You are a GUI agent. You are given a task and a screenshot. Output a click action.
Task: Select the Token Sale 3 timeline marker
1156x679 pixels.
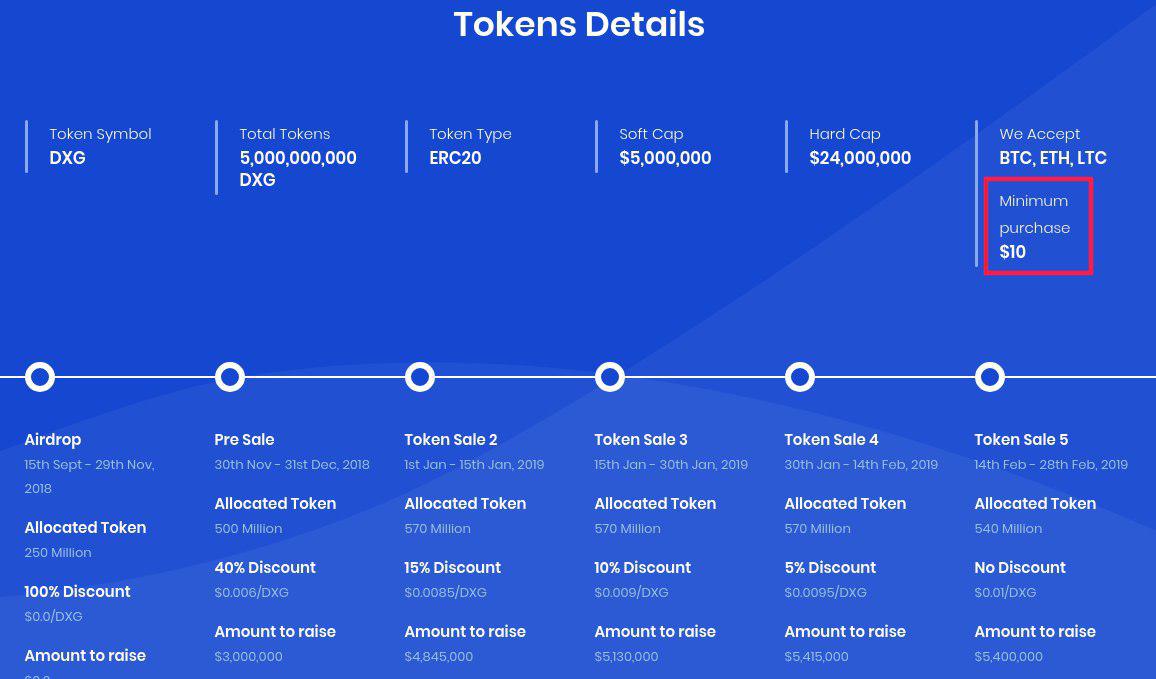click(610, 377)
